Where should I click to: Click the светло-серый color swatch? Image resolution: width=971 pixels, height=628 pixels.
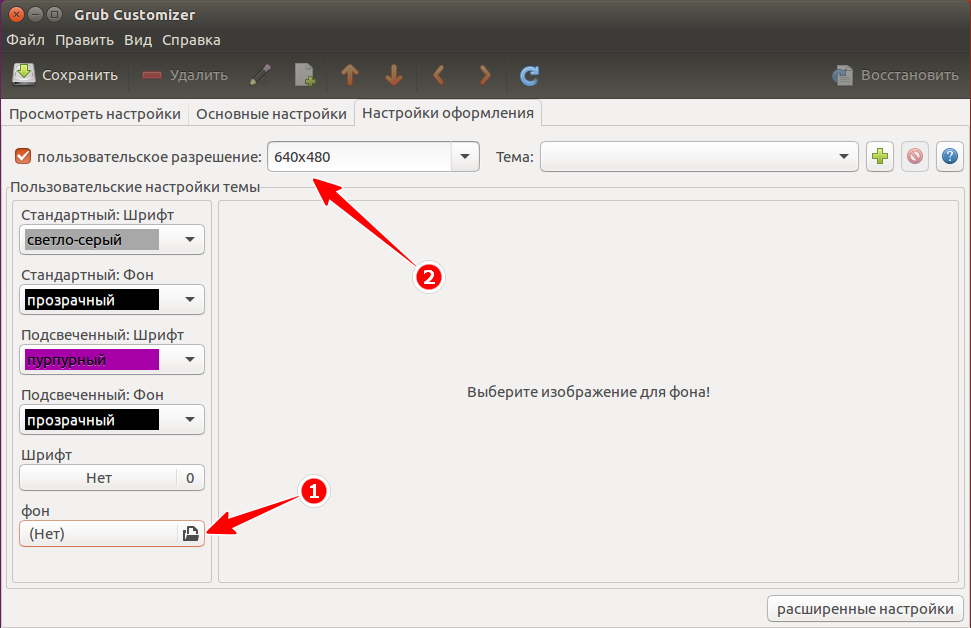coord(92,240)
